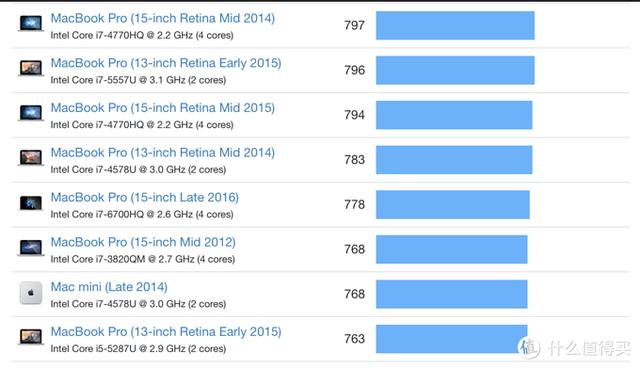Click the watermark logo at the bottom right
This screenshot has width=640, height=369.
pos(529,348)
